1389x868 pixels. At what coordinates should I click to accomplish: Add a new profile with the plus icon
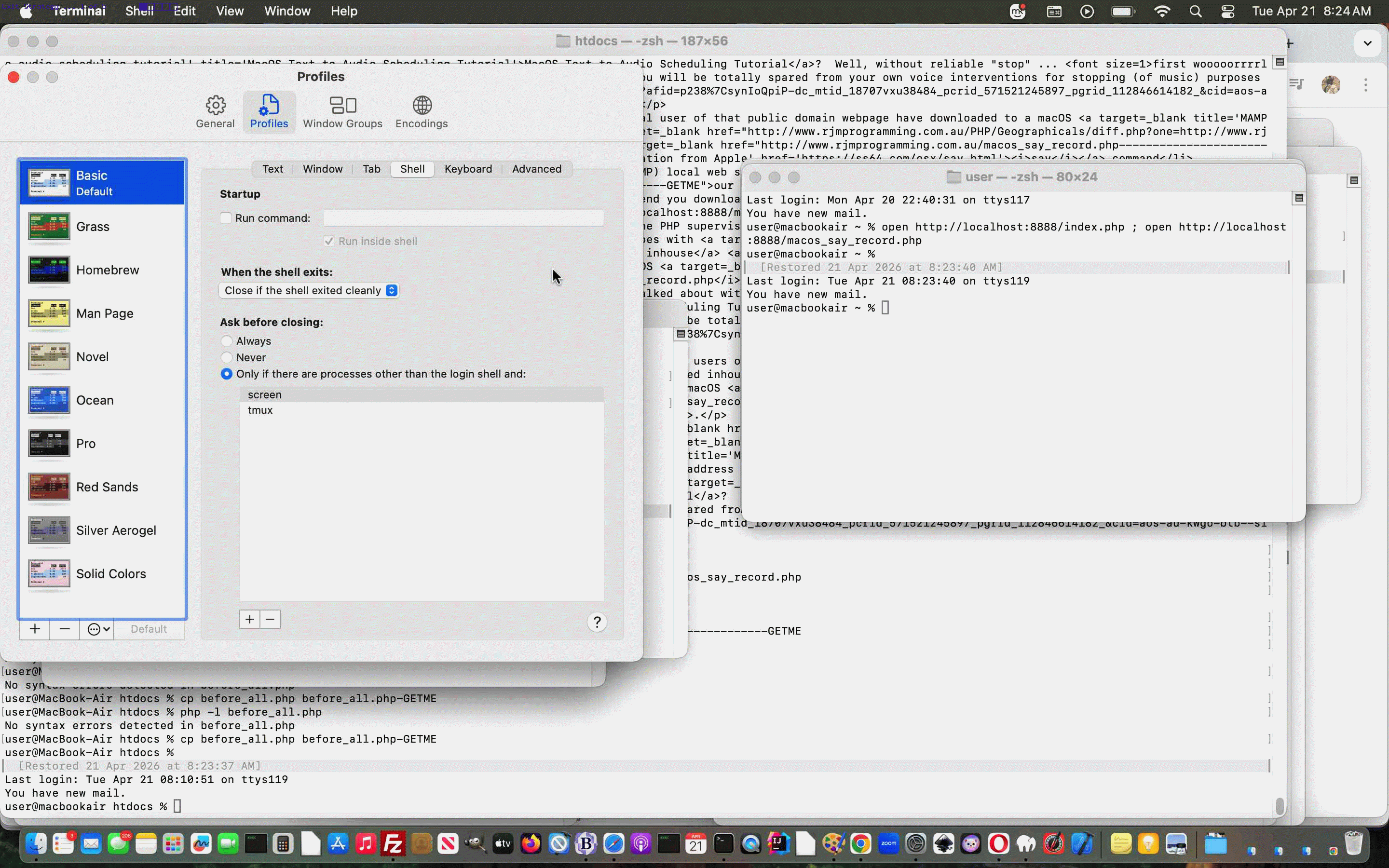34,629
